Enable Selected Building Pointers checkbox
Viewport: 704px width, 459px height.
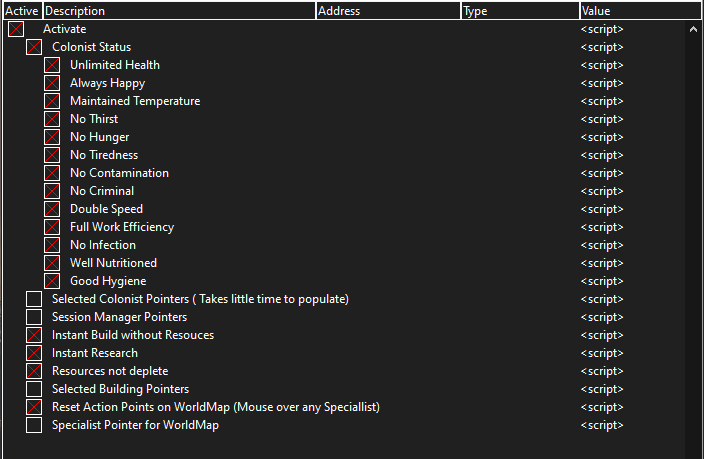coord(34,389)
